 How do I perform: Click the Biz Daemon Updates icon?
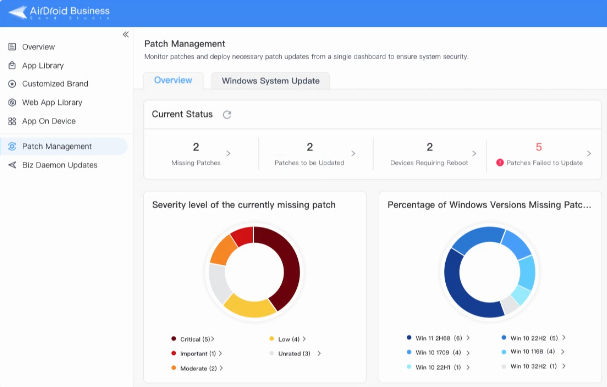coord(12,165)
